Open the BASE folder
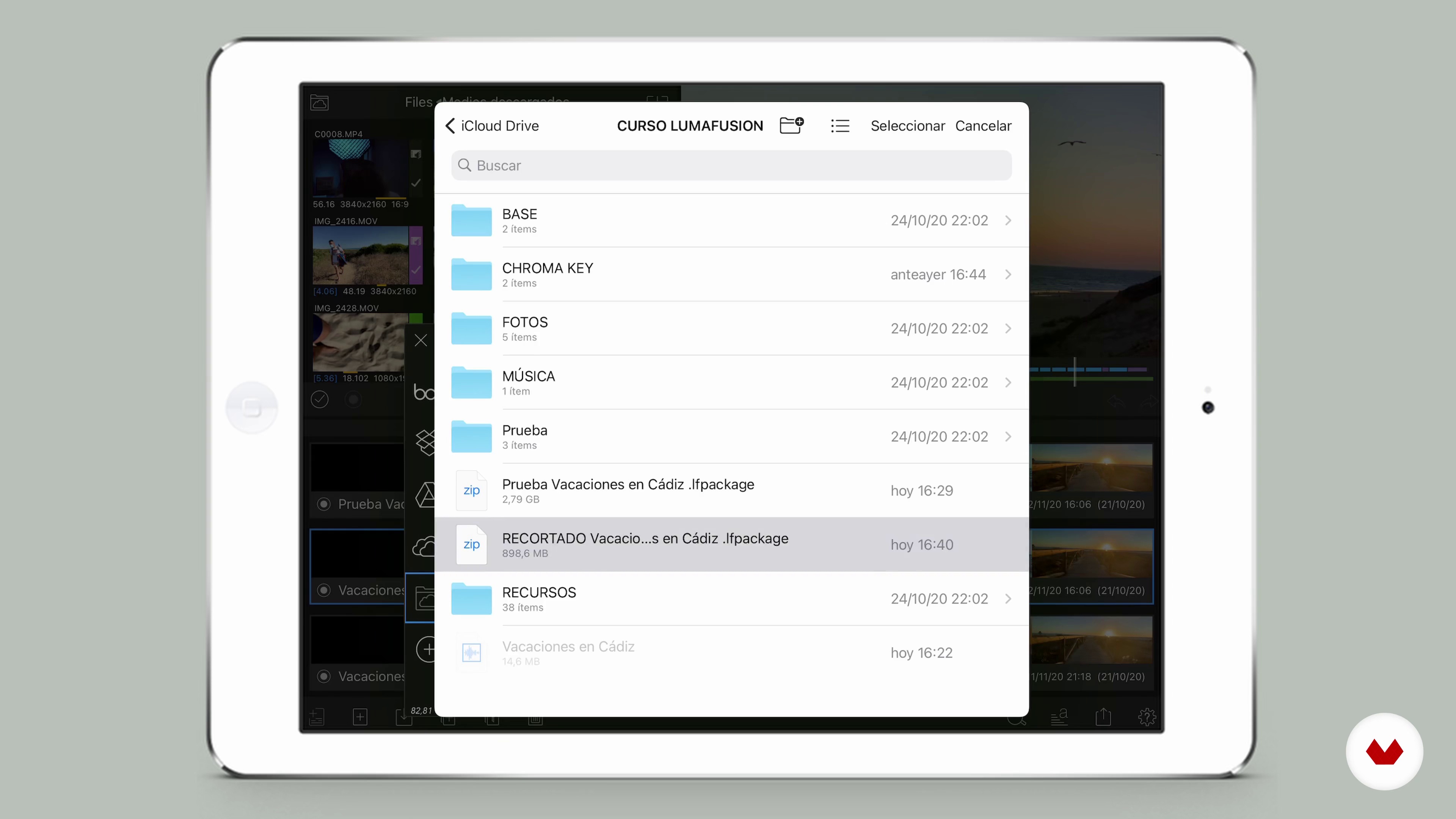The image size is (1456, 819). pyautogui.click(x=731, y=220)
